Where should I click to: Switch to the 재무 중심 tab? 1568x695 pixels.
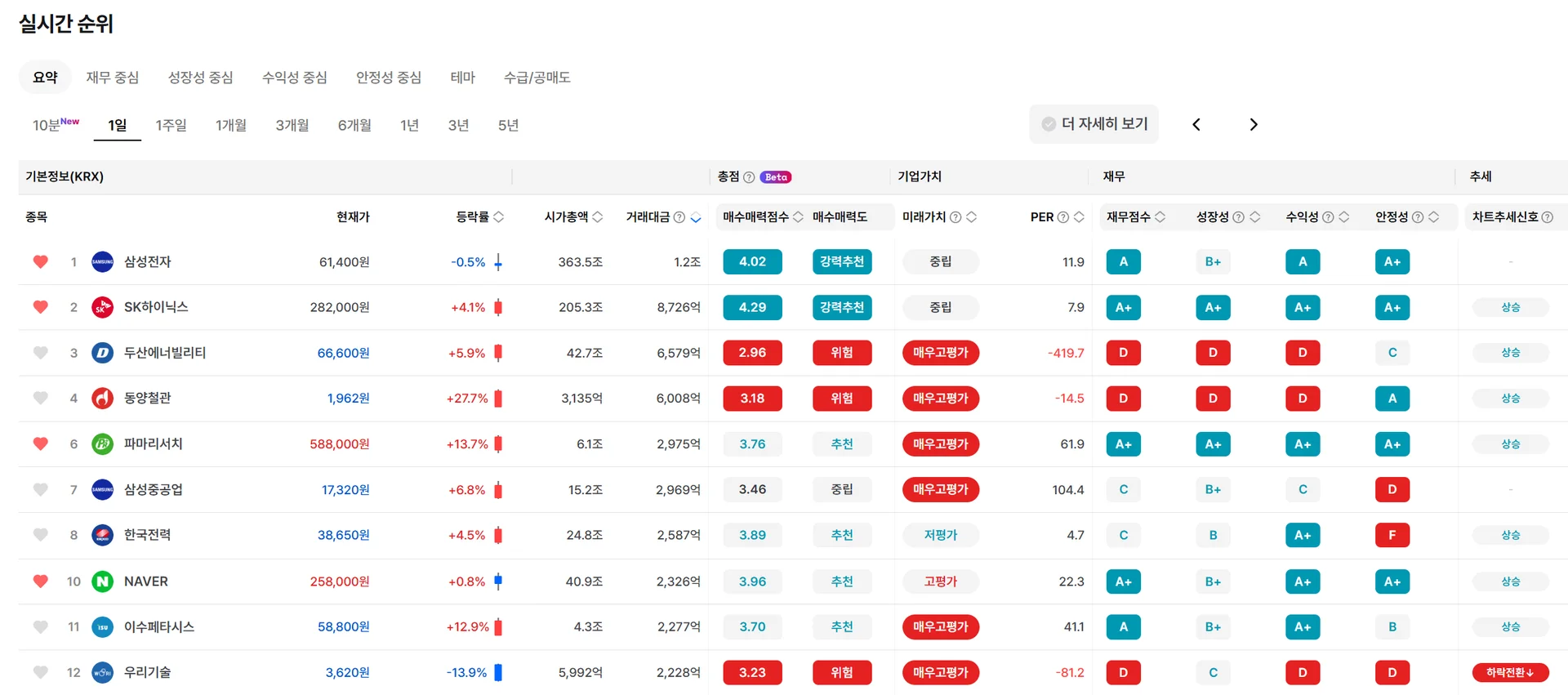[x=113, y=78]
